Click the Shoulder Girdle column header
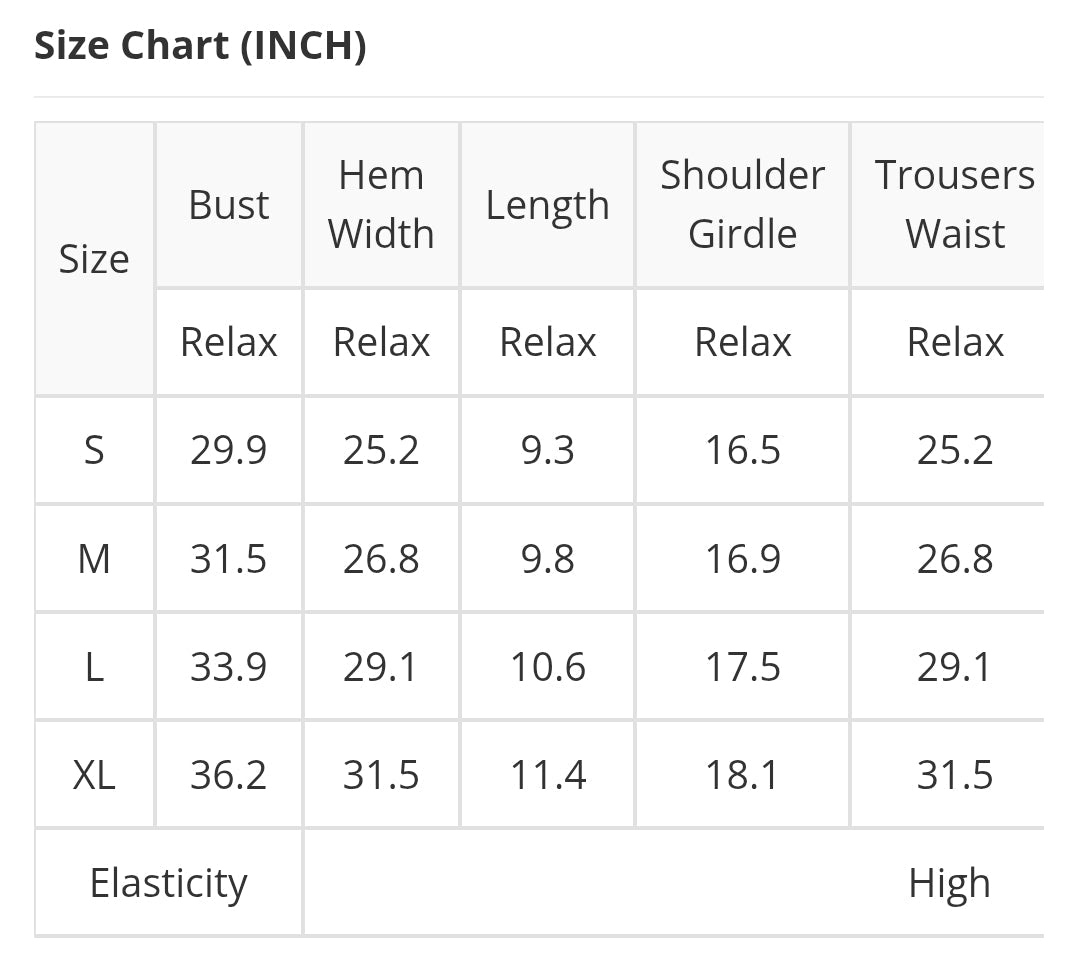1080x962 pixels. [742, 205]
